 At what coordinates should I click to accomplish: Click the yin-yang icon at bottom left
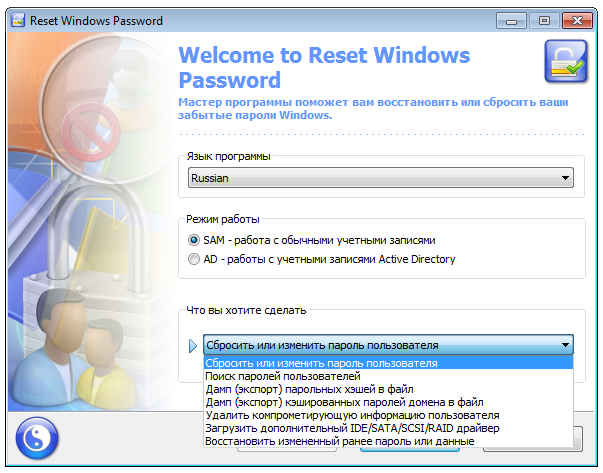pyautogui.click(x=37, y=438)
